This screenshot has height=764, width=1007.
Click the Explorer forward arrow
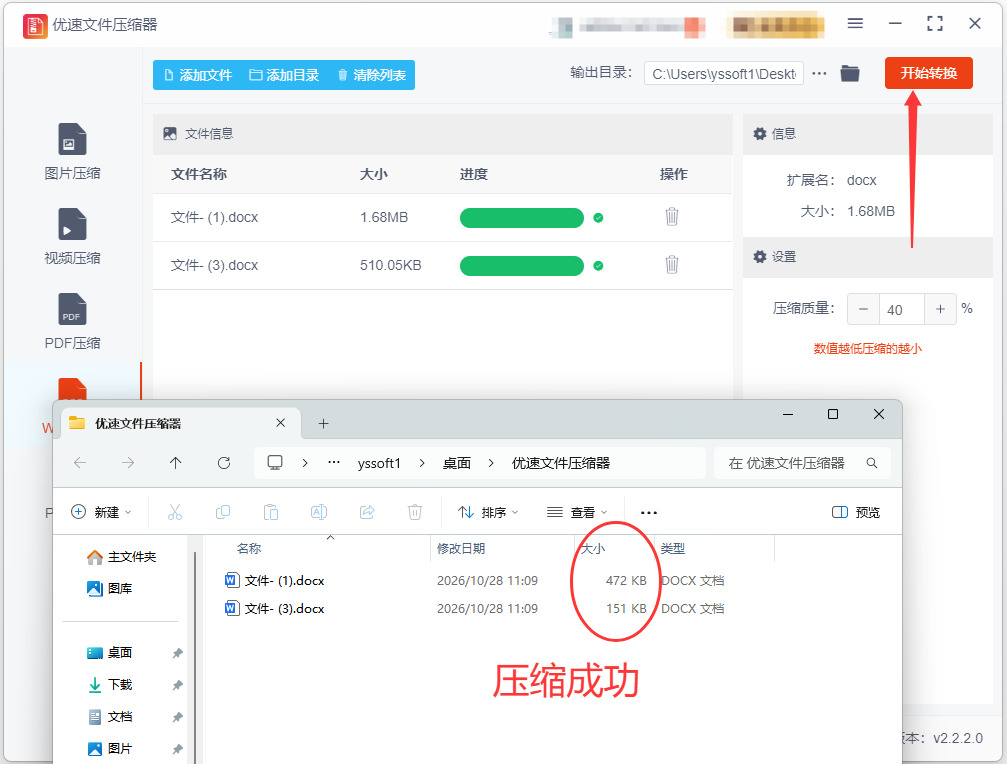click(x=128, y=463)
